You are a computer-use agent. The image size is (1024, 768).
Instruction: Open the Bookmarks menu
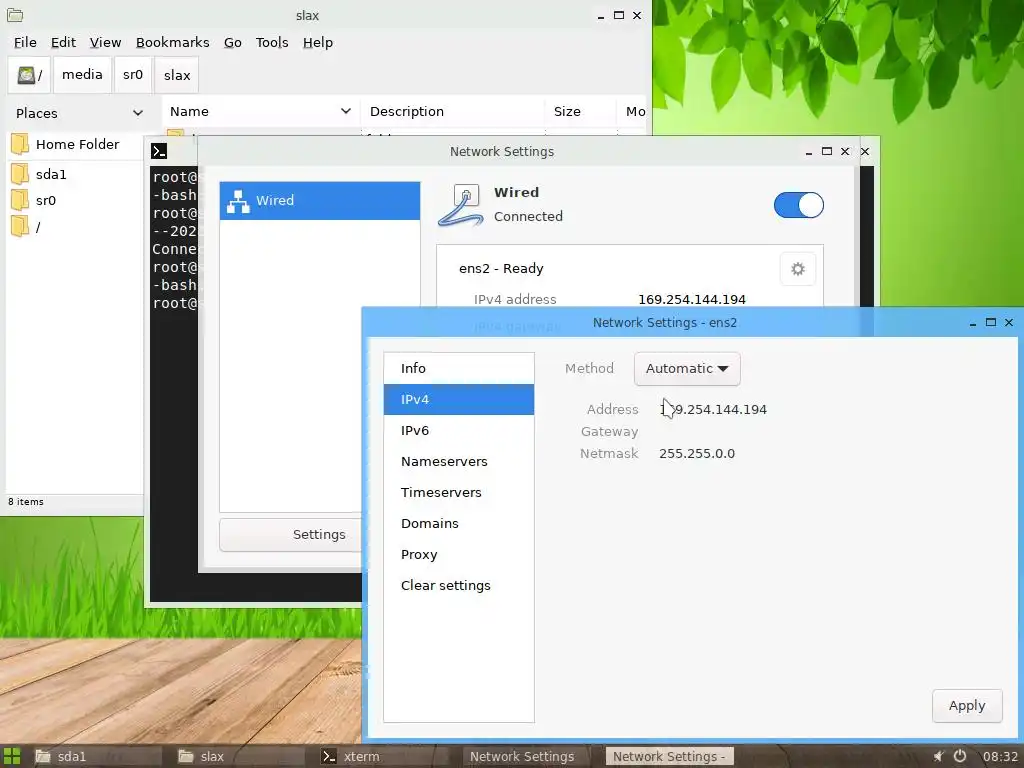(x=172, y=42)
